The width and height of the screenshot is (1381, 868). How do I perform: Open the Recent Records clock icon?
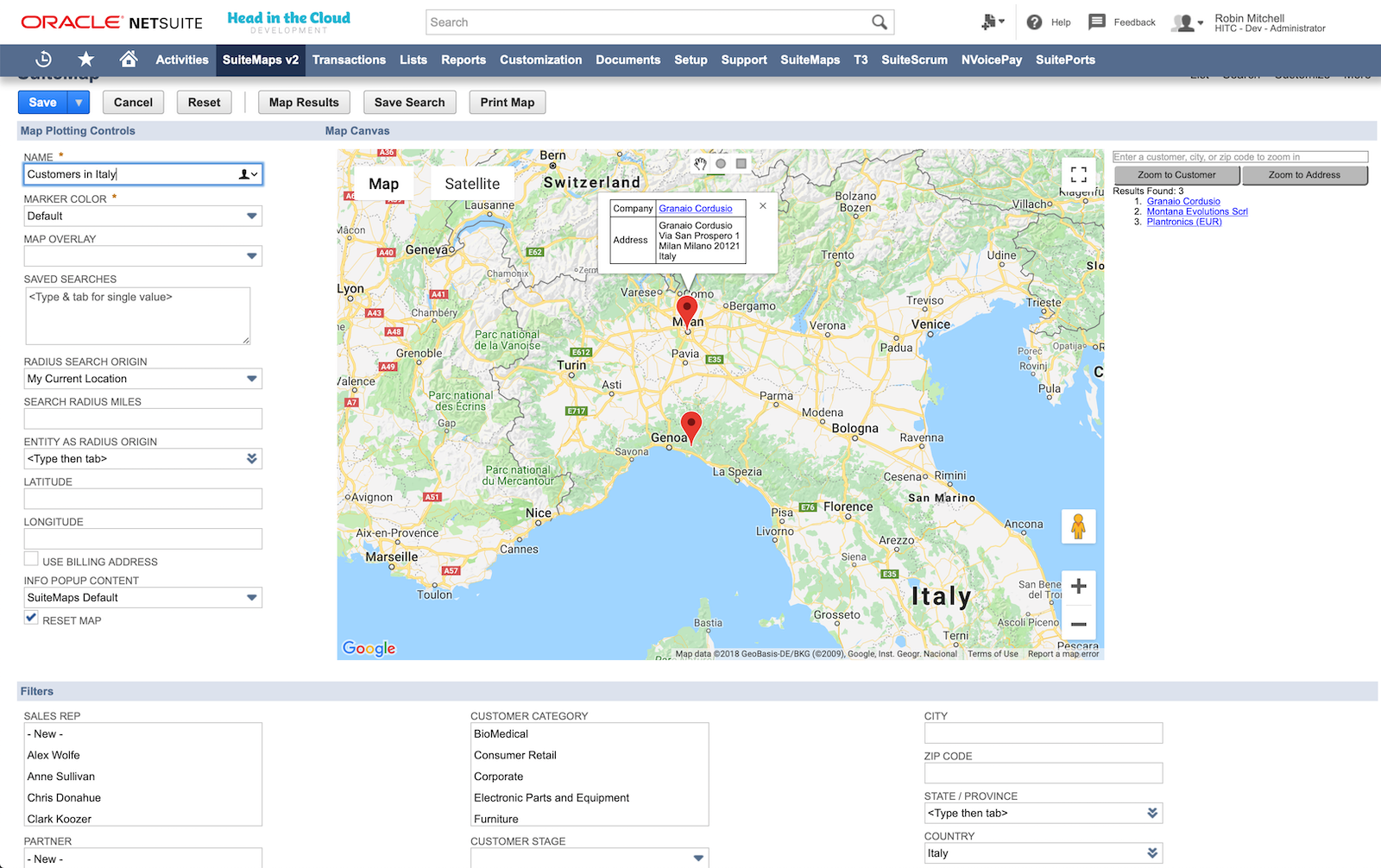point(44,60)
